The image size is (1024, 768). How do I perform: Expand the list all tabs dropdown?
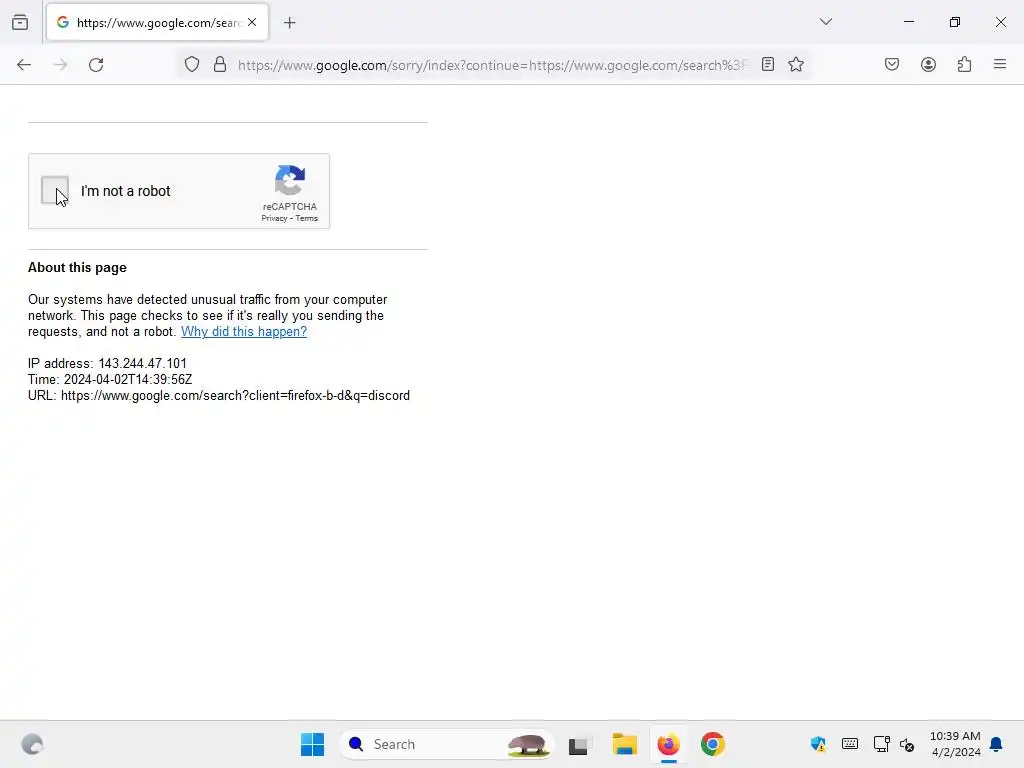pos(825,22)
